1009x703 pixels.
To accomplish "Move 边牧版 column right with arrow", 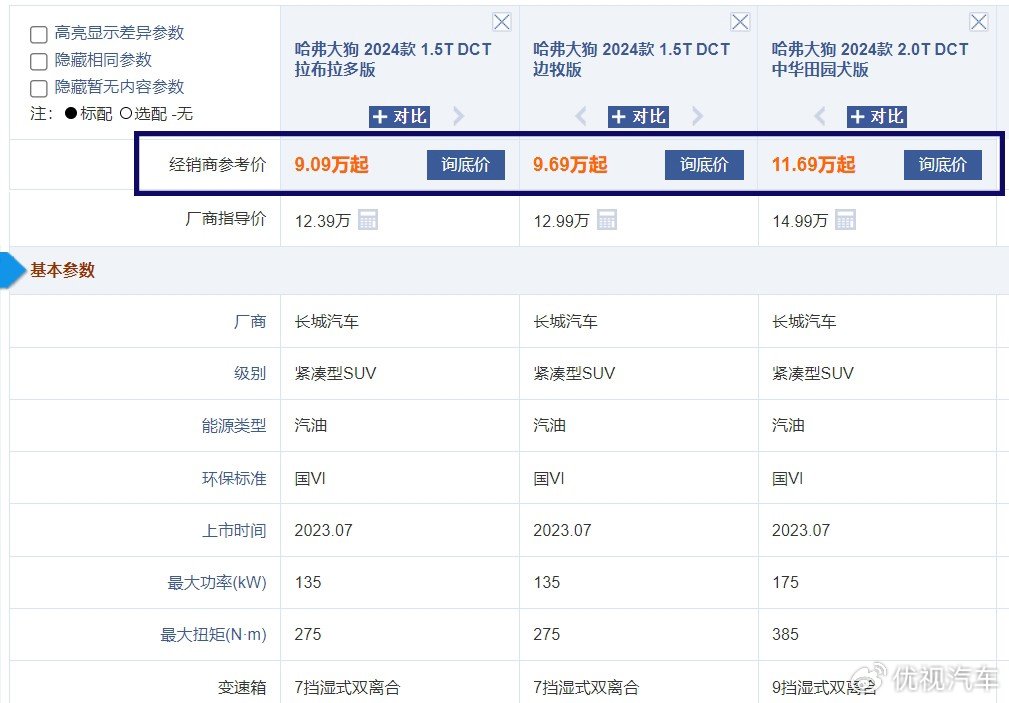I will point(697,117).
